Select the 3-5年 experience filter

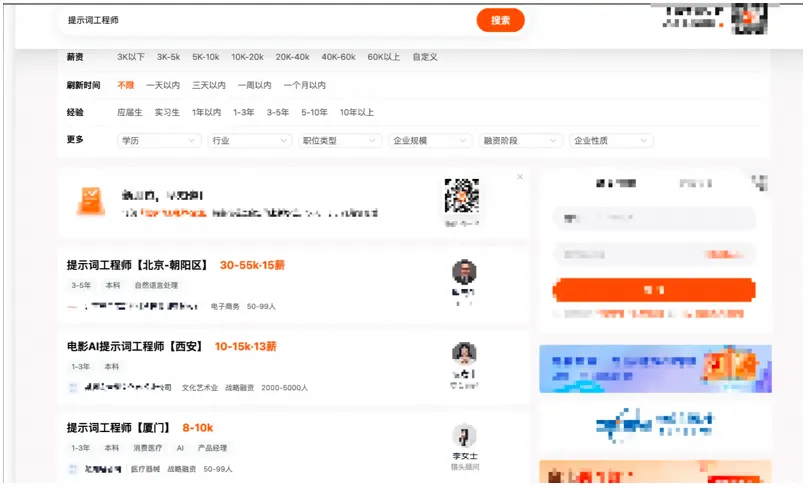277,112
